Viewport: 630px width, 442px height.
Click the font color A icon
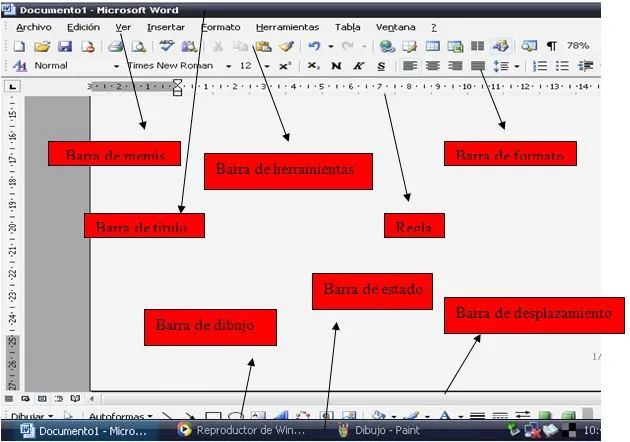point(444,415)
